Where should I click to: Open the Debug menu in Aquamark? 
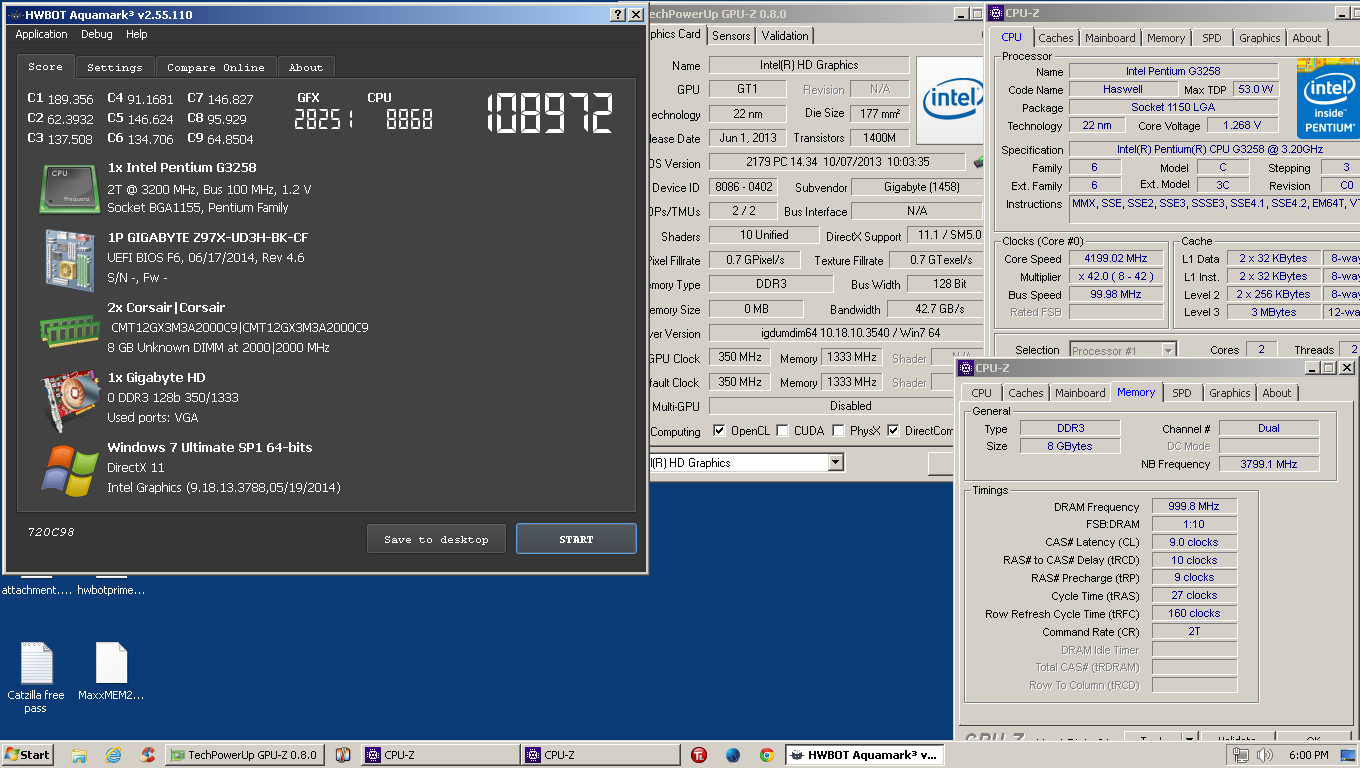[97, 34]
